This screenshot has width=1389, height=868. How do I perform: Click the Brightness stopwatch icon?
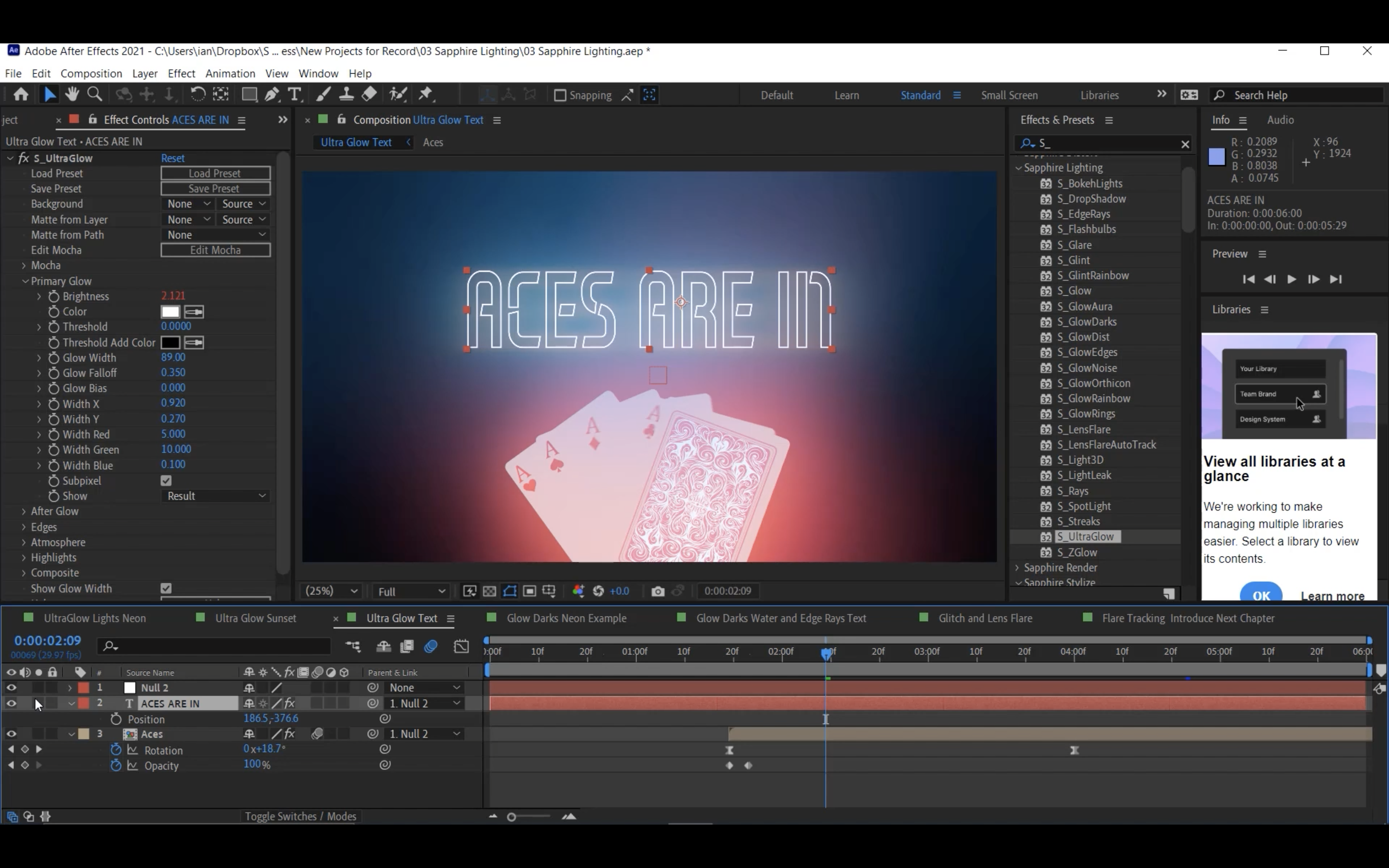(x=54, y=297)
